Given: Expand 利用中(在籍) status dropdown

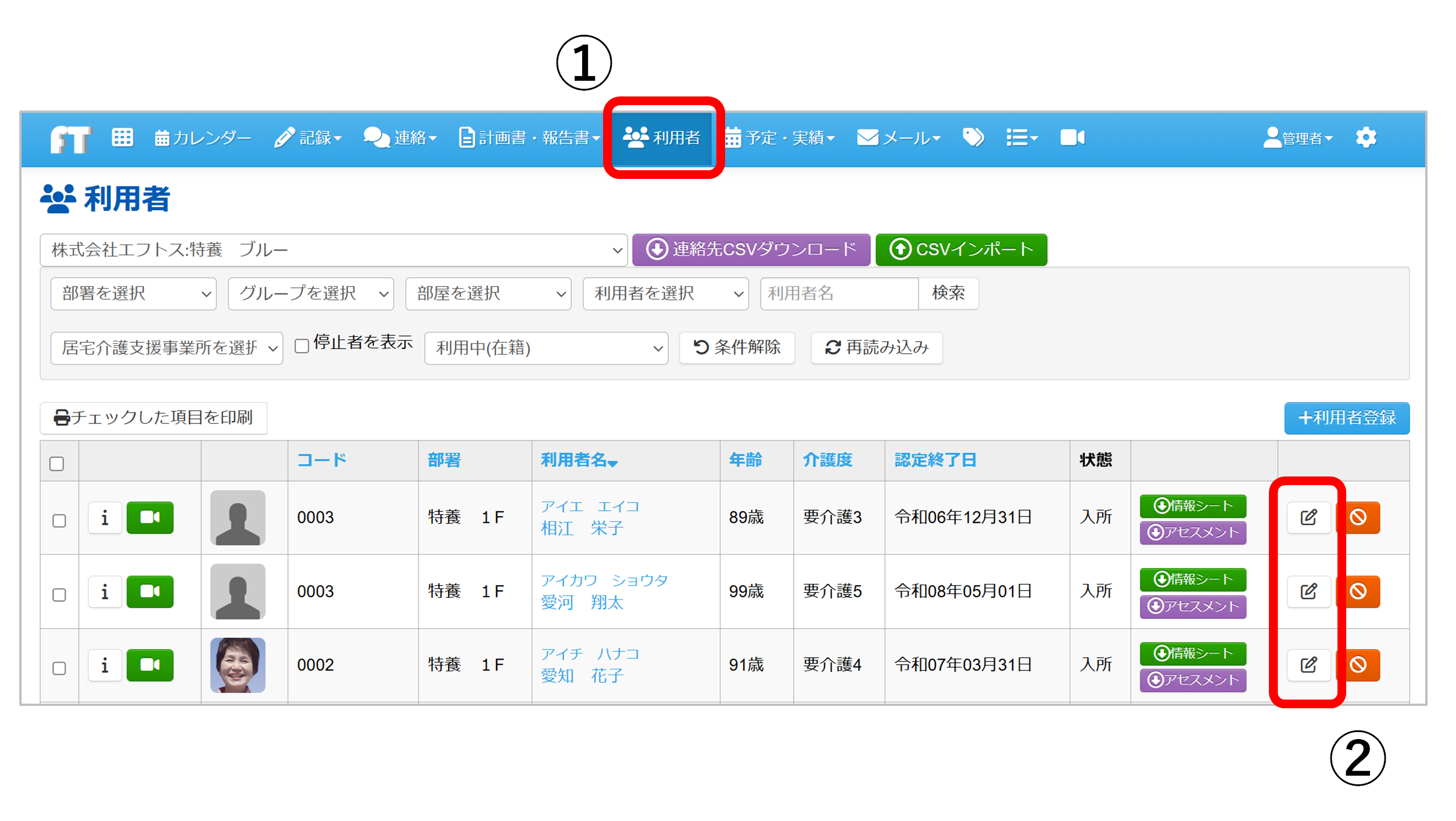Looking at the screenshot, I should [546, 348].
